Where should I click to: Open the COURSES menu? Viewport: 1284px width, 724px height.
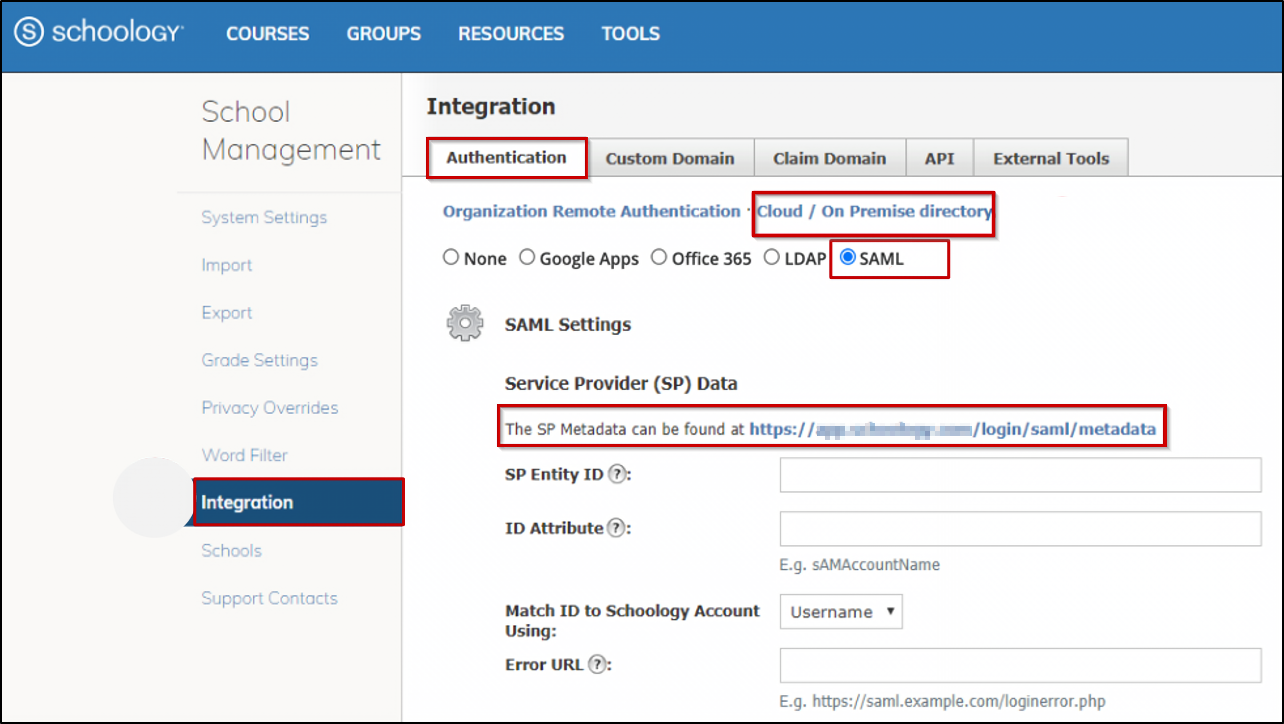pos(267,33)
